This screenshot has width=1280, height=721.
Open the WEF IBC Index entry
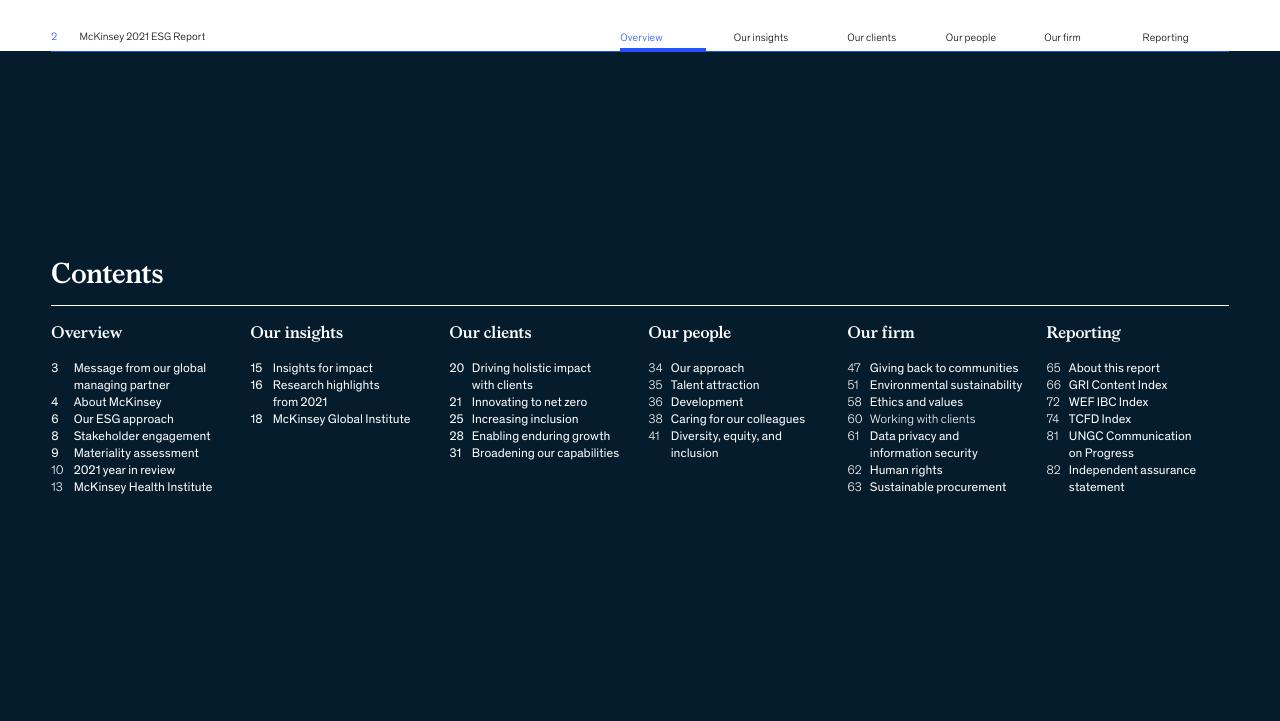[1108, 402]
